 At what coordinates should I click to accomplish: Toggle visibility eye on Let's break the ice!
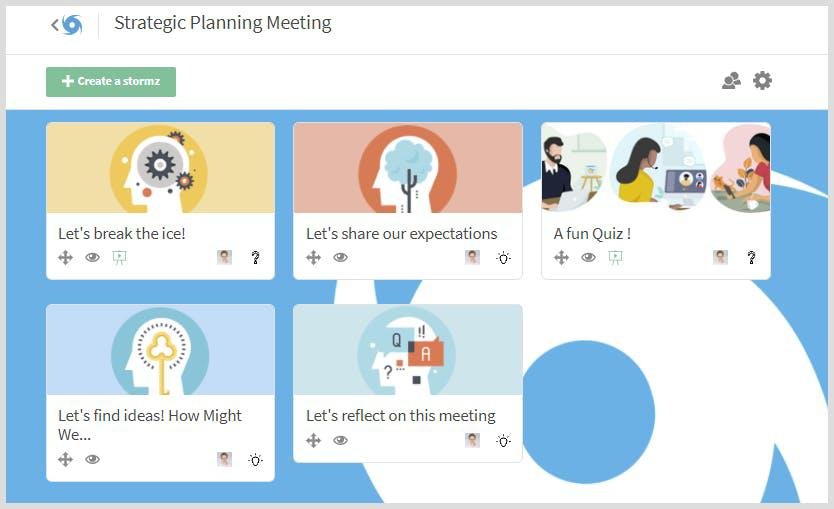pos(93,257)
